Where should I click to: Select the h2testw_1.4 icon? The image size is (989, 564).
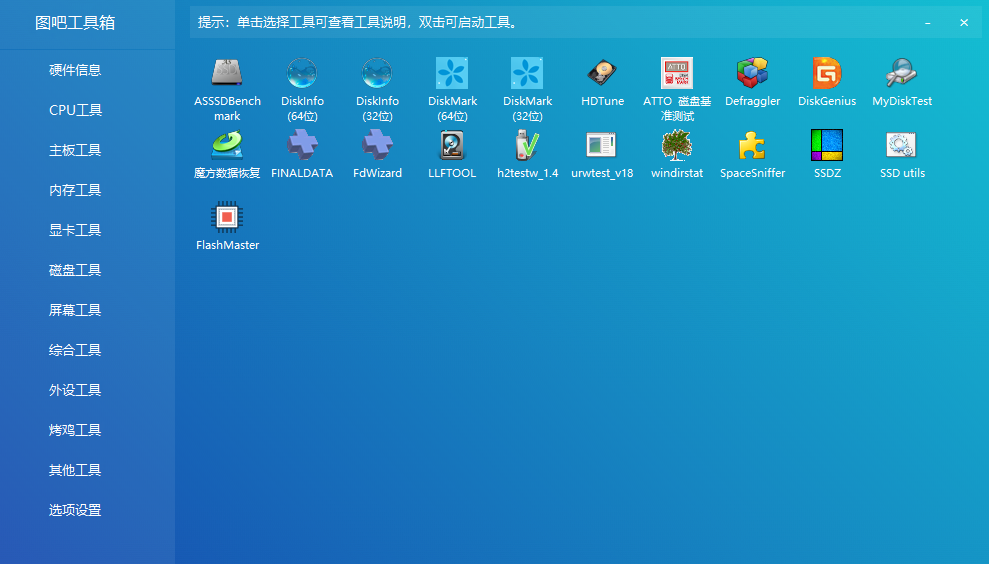coord(527,145)
